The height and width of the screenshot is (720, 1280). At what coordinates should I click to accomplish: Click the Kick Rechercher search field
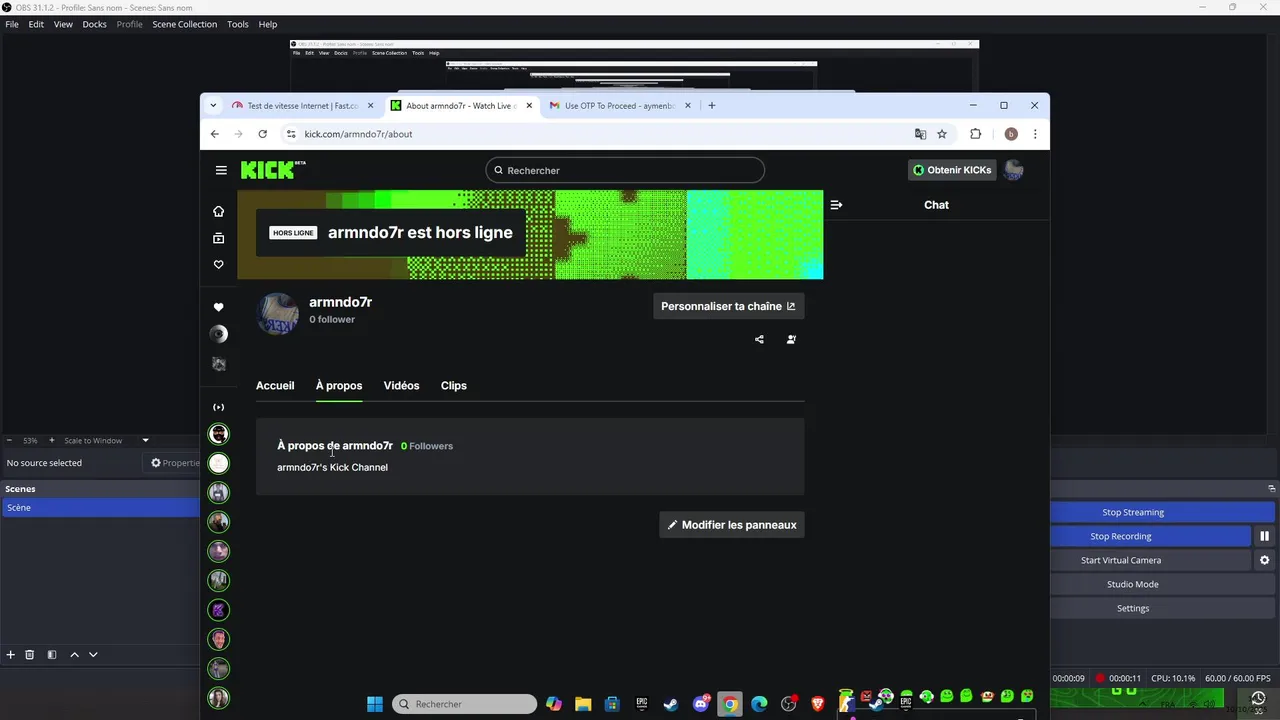[625, 170]
